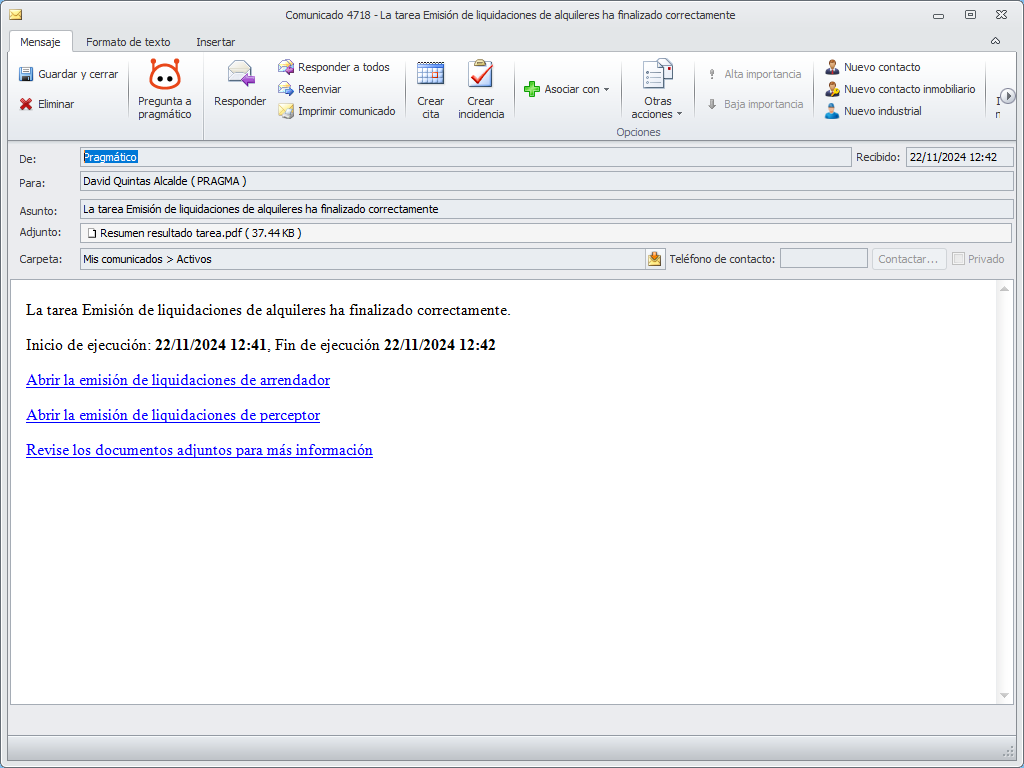Open link Abrir la emisión de liquidaciones de perceptor
The image size is (1024, 768).
pos(173,415)
